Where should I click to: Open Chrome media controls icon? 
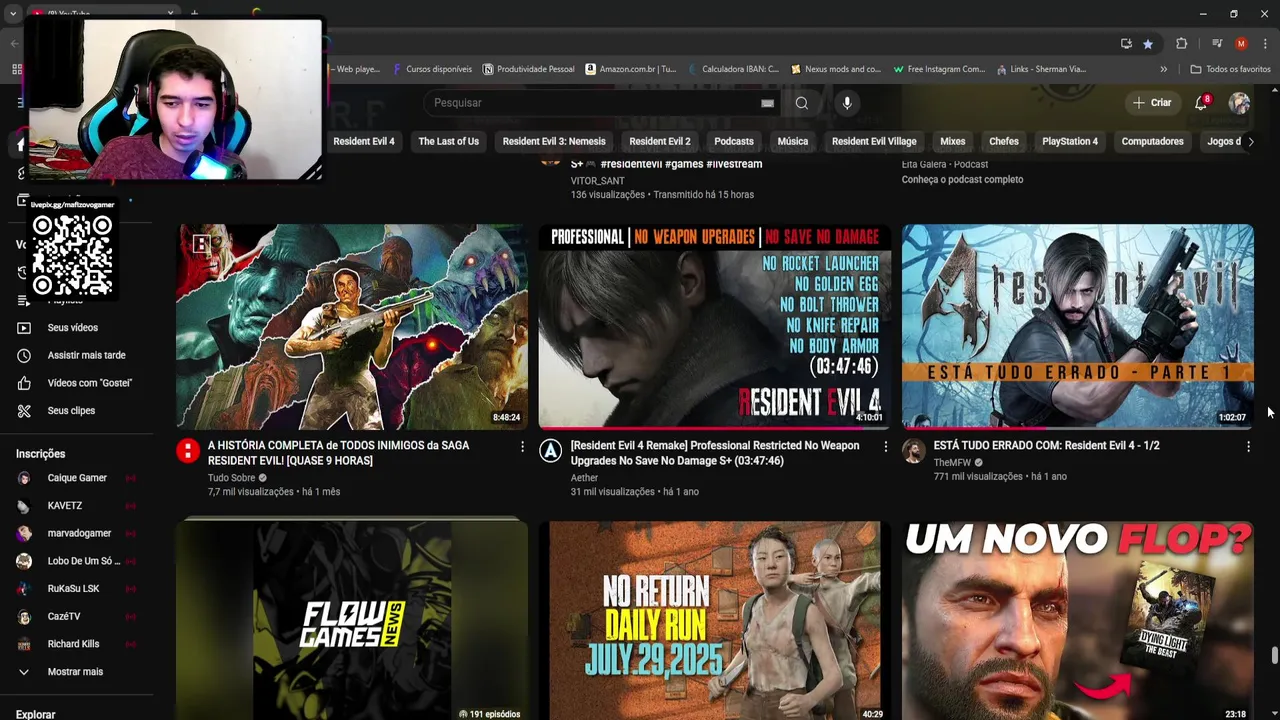[1217, 44]
